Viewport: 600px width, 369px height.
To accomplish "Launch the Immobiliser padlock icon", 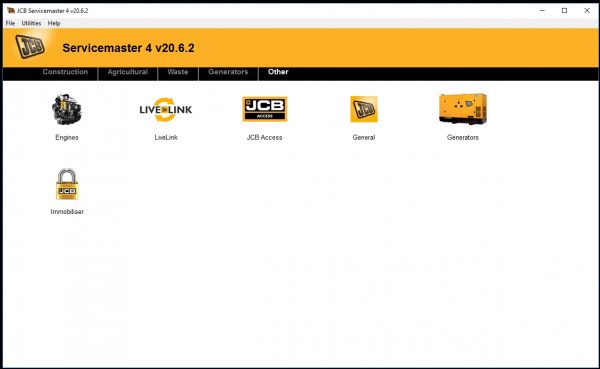I will click(x=67, y=184).
